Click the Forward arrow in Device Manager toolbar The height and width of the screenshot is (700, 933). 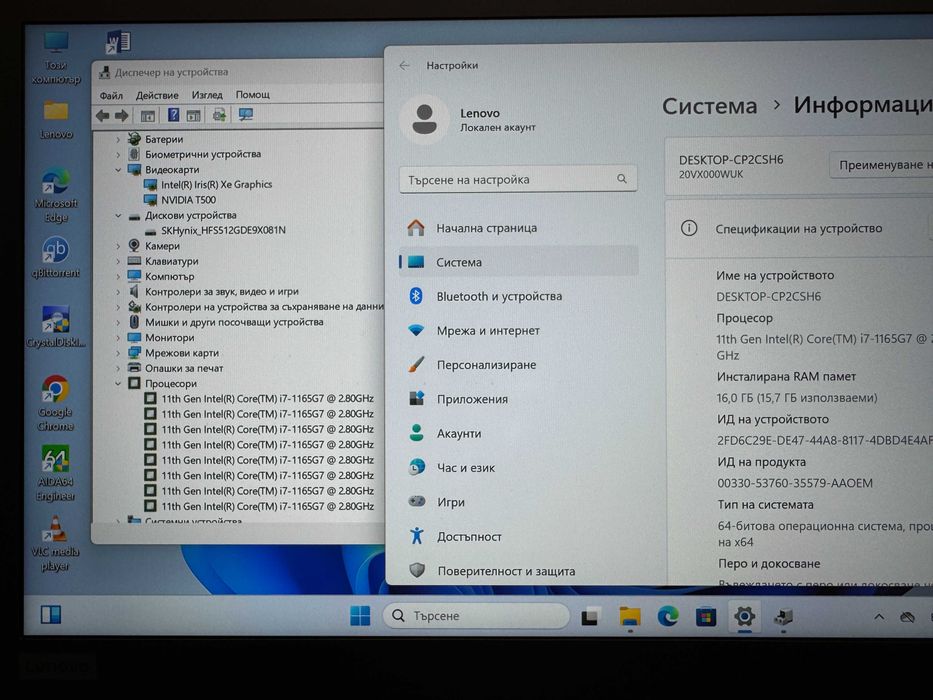pos(121,115)
